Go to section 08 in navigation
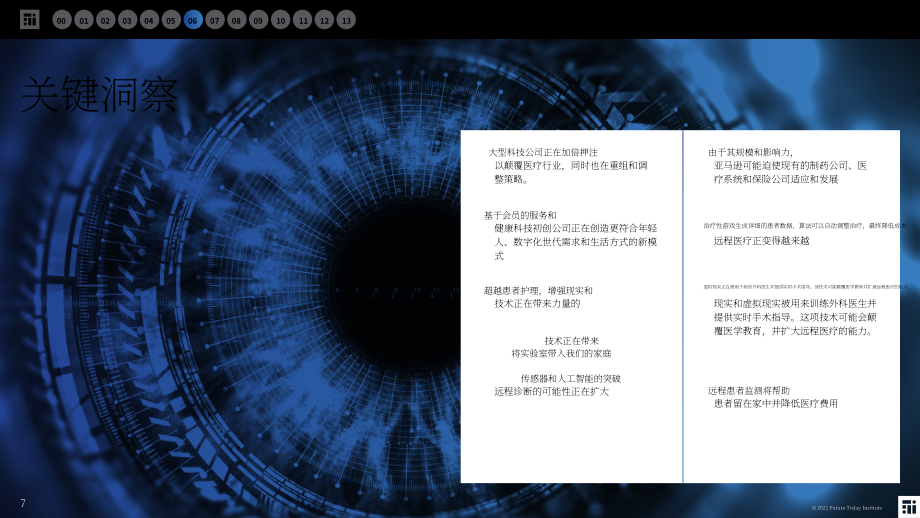 click(x=236, y=20)
